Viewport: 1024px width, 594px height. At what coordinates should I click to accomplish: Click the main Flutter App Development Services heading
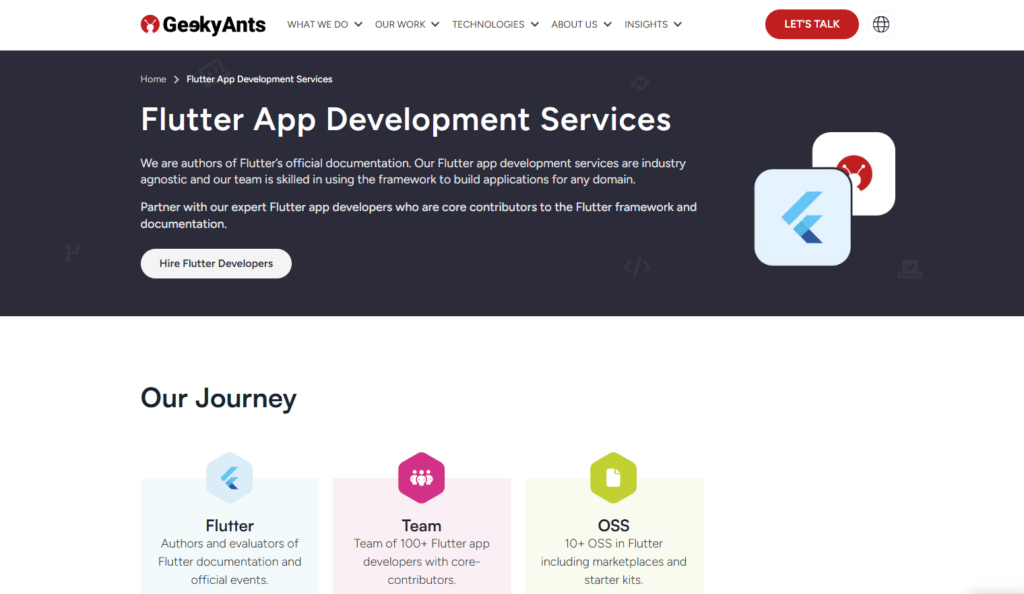(406, 119)
